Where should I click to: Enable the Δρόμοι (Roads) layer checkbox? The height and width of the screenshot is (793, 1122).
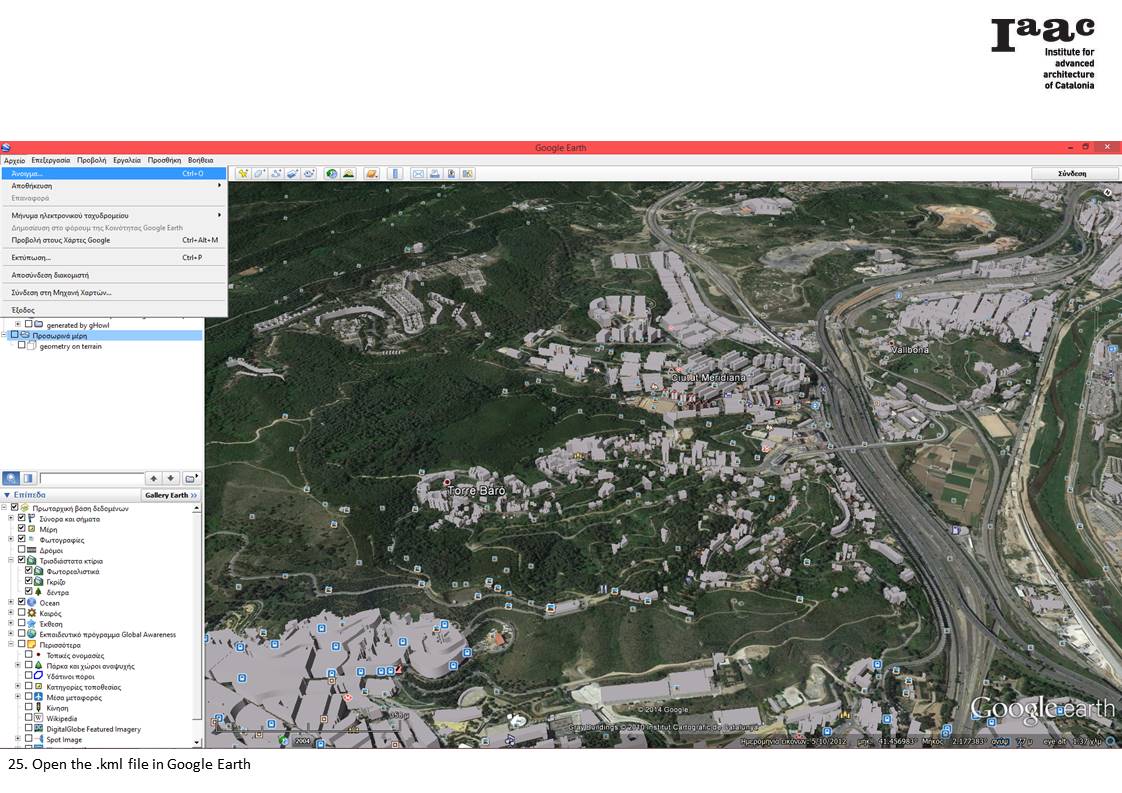click(21, 550)
